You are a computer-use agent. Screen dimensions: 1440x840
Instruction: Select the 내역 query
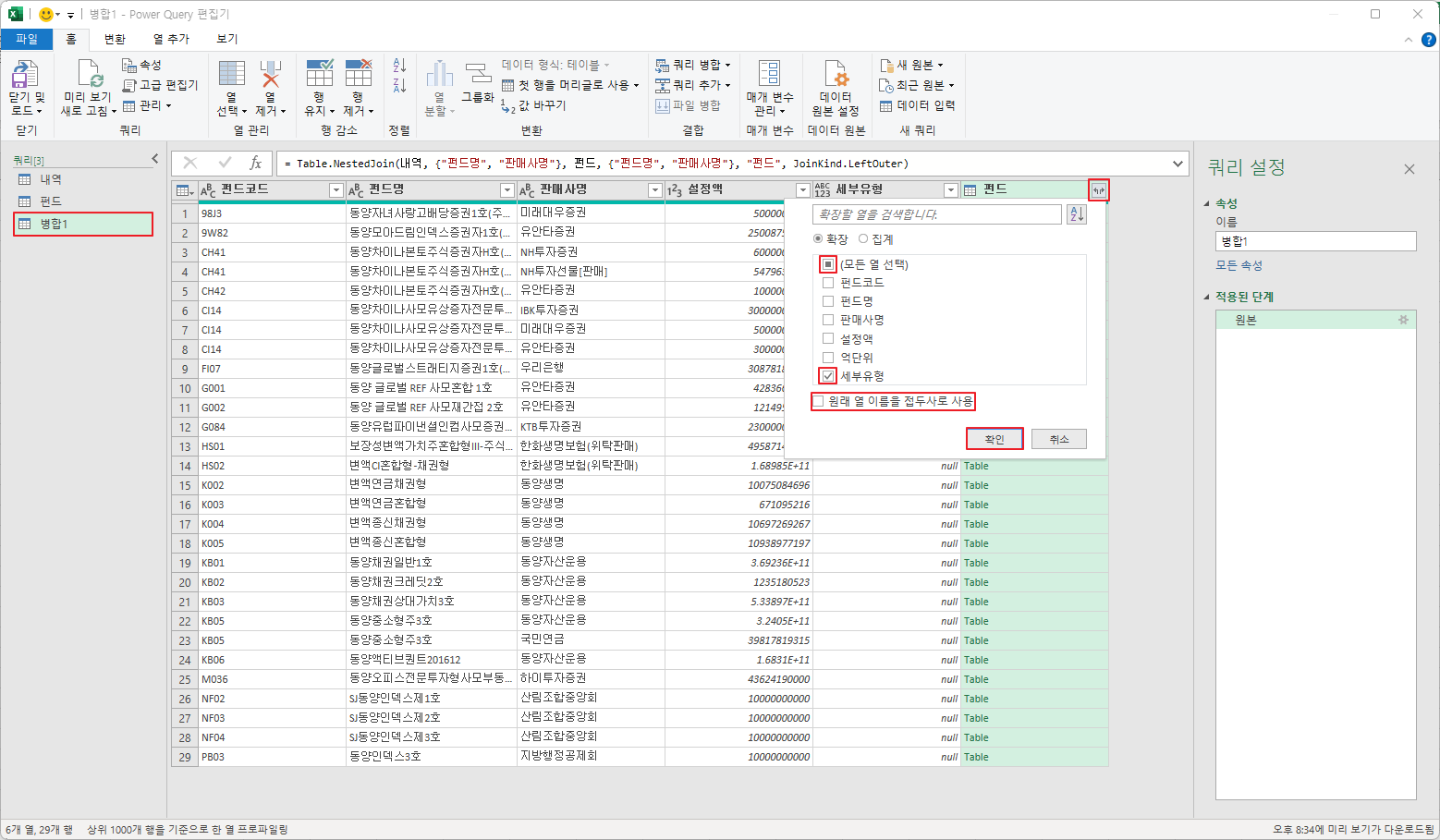point(83,179)
